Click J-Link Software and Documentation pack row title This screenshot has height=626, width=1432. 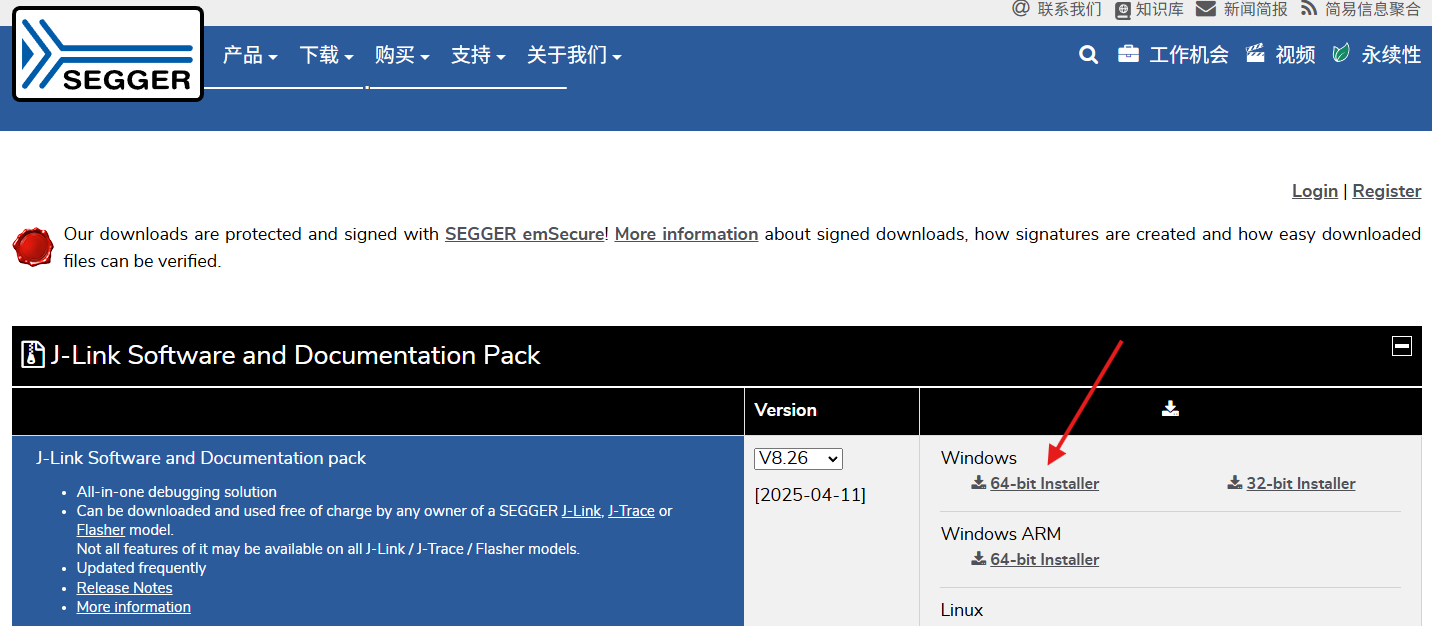[x=201, y=458]
